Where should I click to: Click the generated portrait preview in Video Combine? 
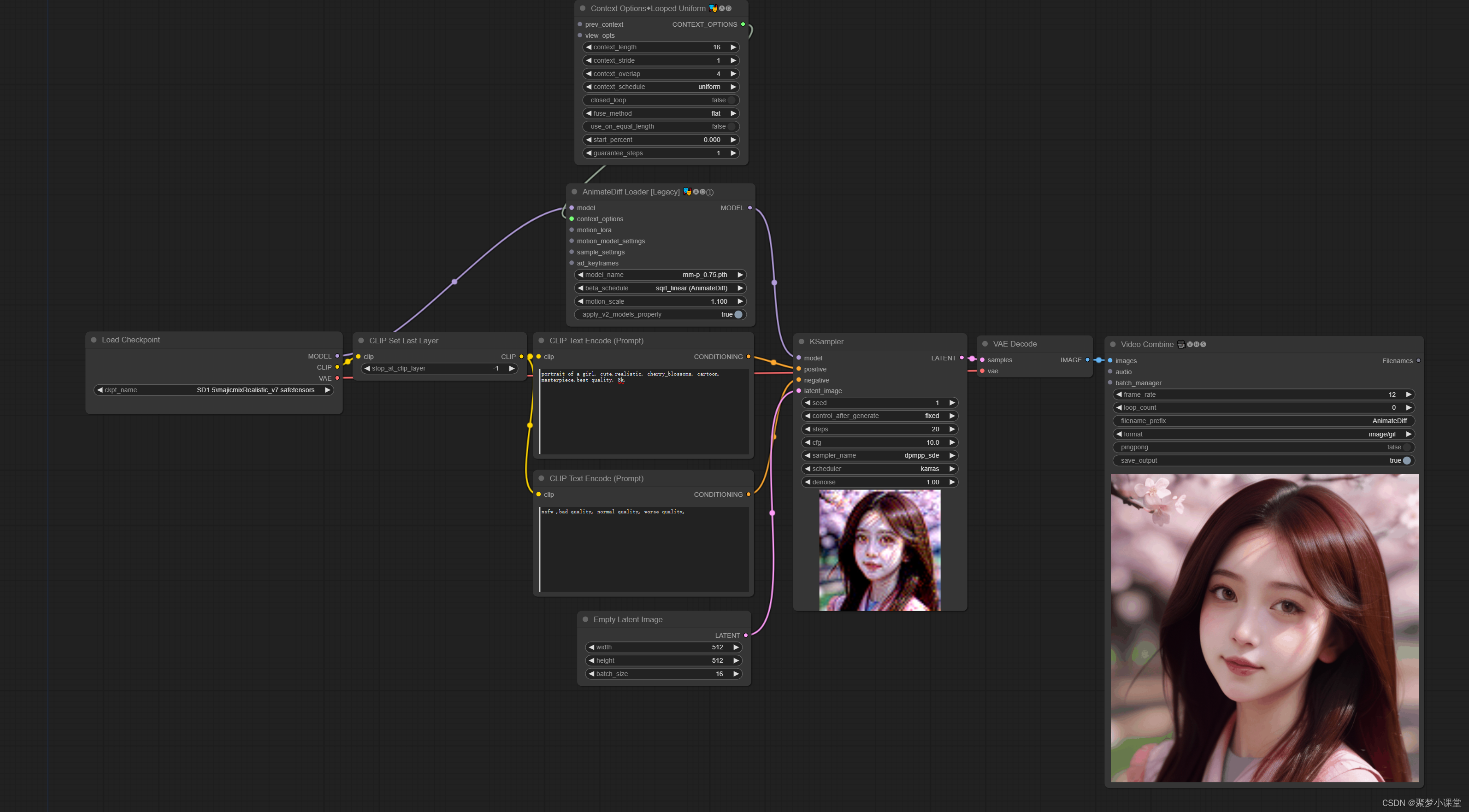click(1264, 628)
